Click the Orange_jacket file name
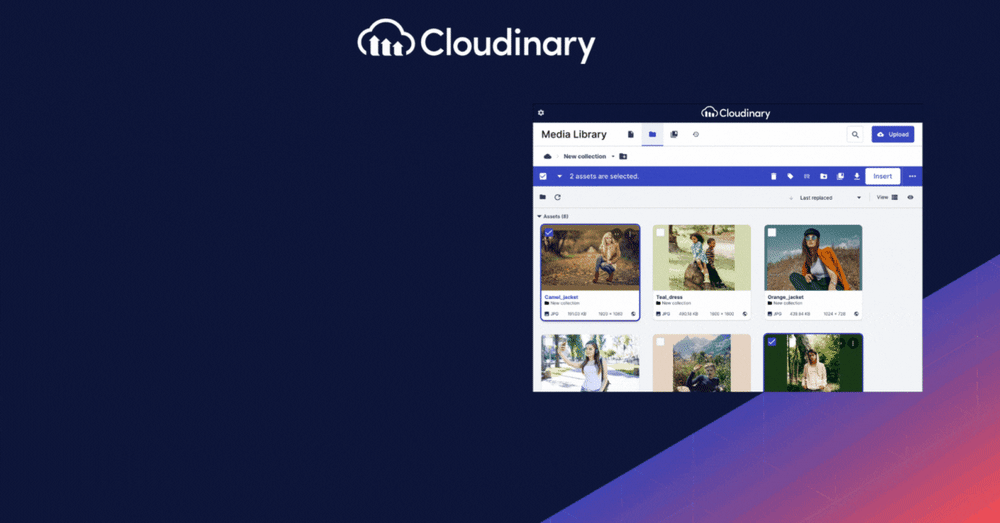This screenshot has width=1000, height=523. [x=785, y=297]
